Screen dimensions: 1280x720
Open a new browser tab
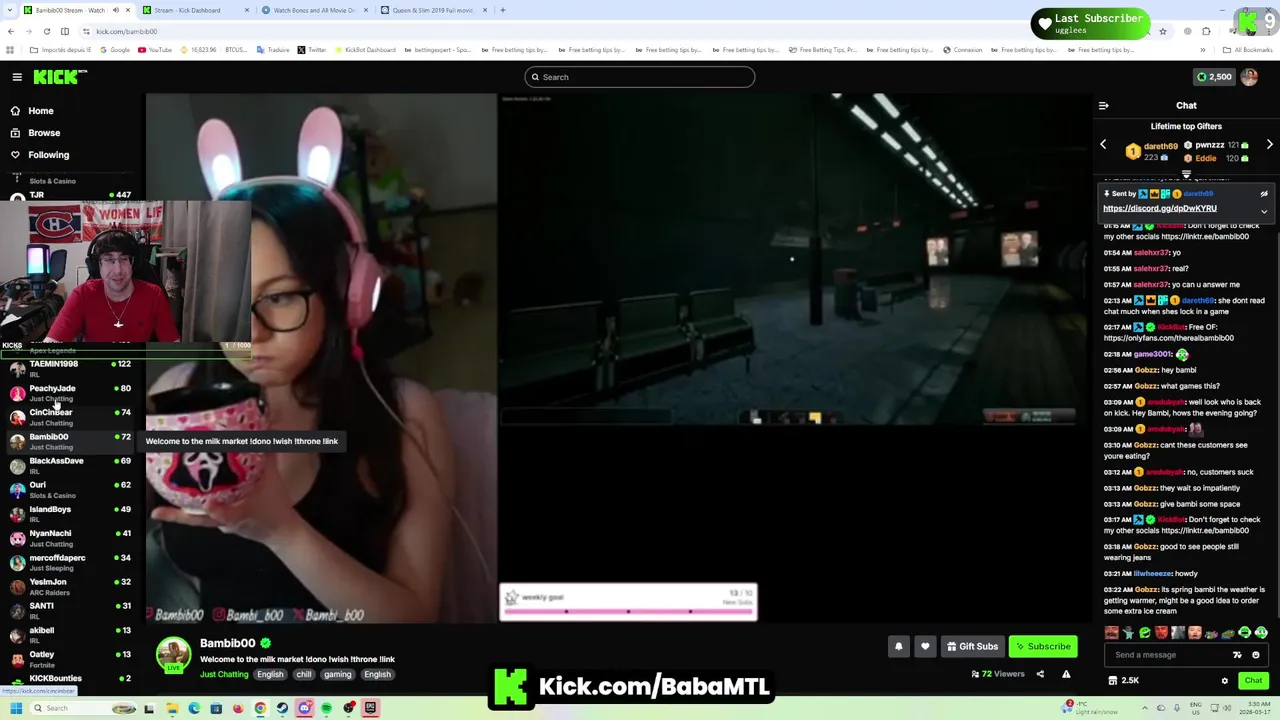point(503,10)
